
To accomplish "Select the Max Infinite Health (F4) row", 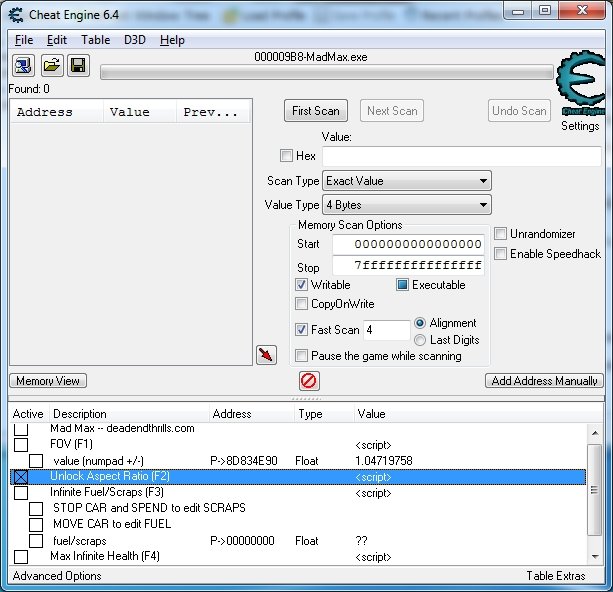I will click(x=298, y=557).
